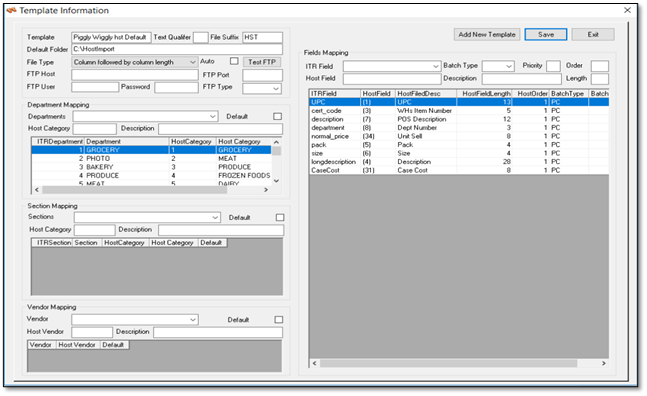
Task: Click the Test FTP button
Action: click(x=262, y=62)
